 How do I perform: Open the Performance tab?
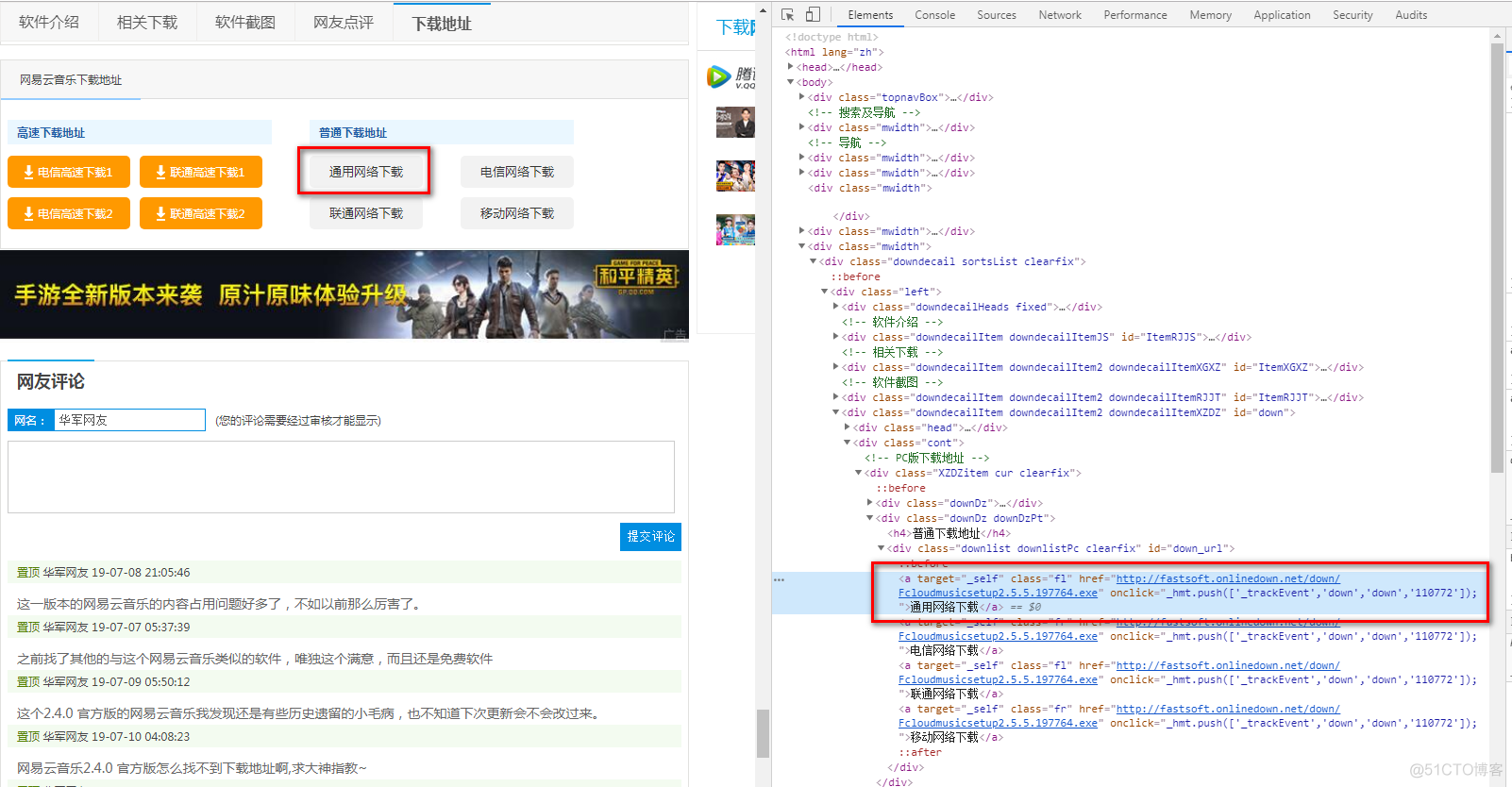[x=1135, y=15]
